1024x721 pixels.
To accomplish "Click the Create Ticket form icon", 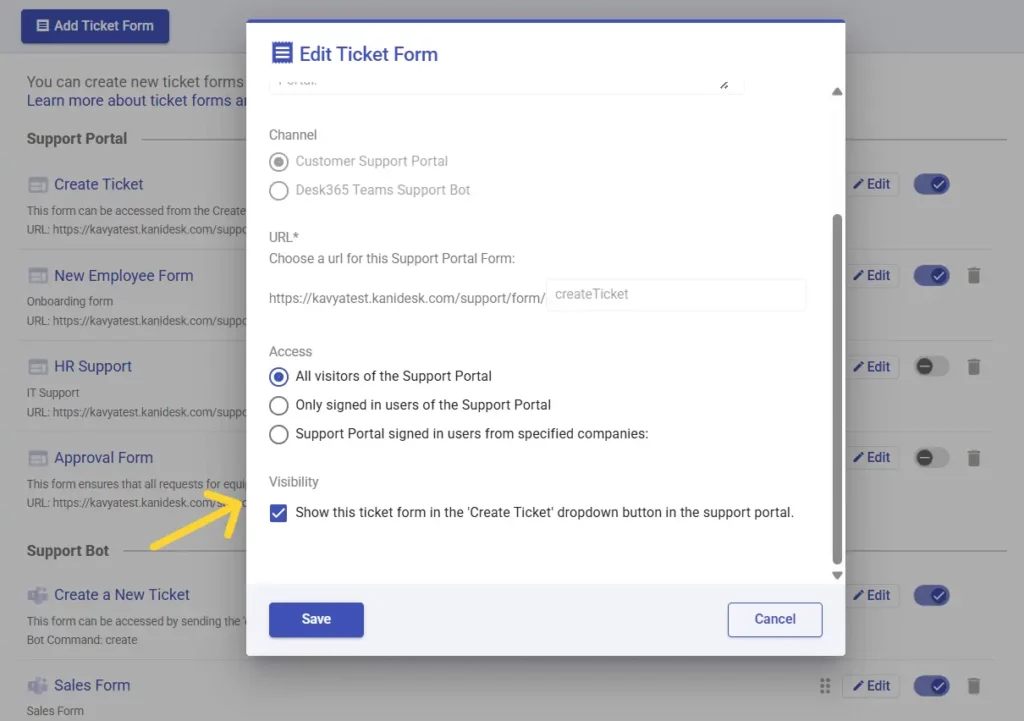I will 38,185.
